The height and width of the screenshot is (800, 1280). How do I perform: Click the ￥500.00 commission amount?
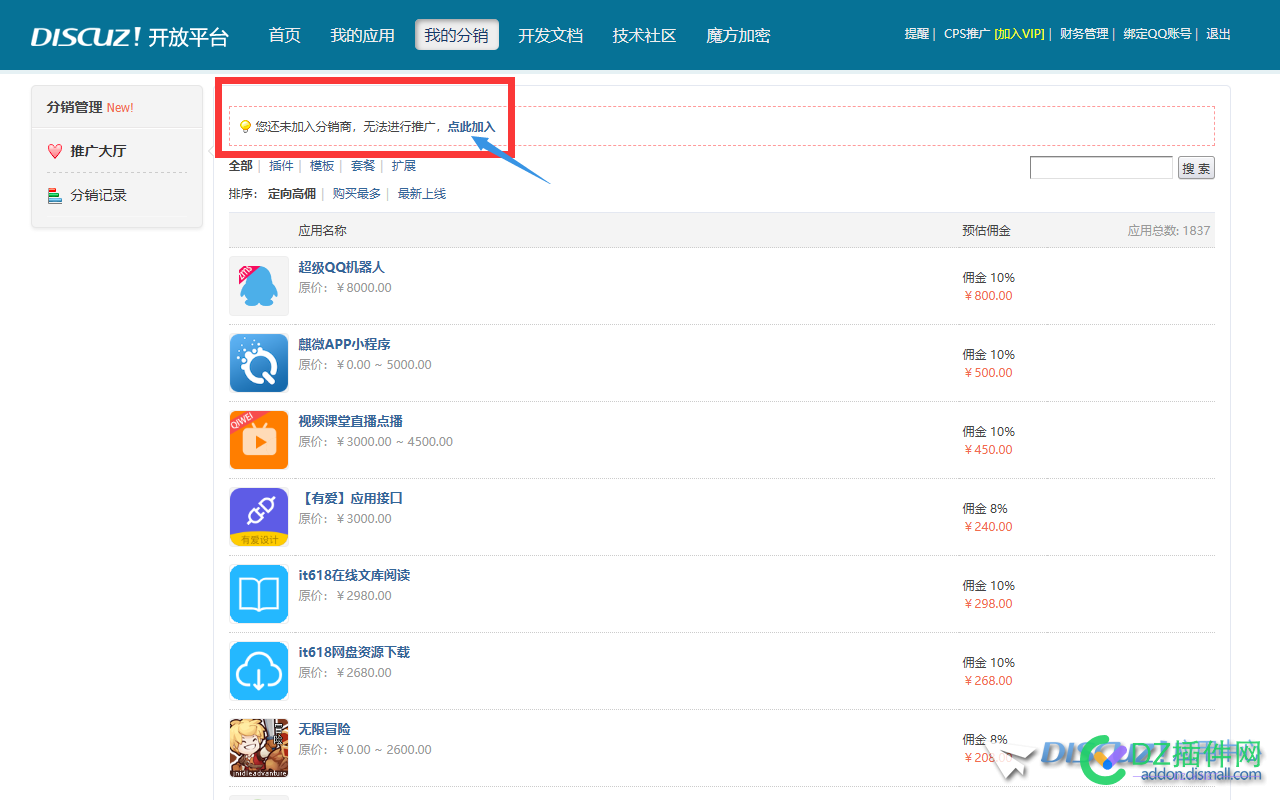(987, 373)
